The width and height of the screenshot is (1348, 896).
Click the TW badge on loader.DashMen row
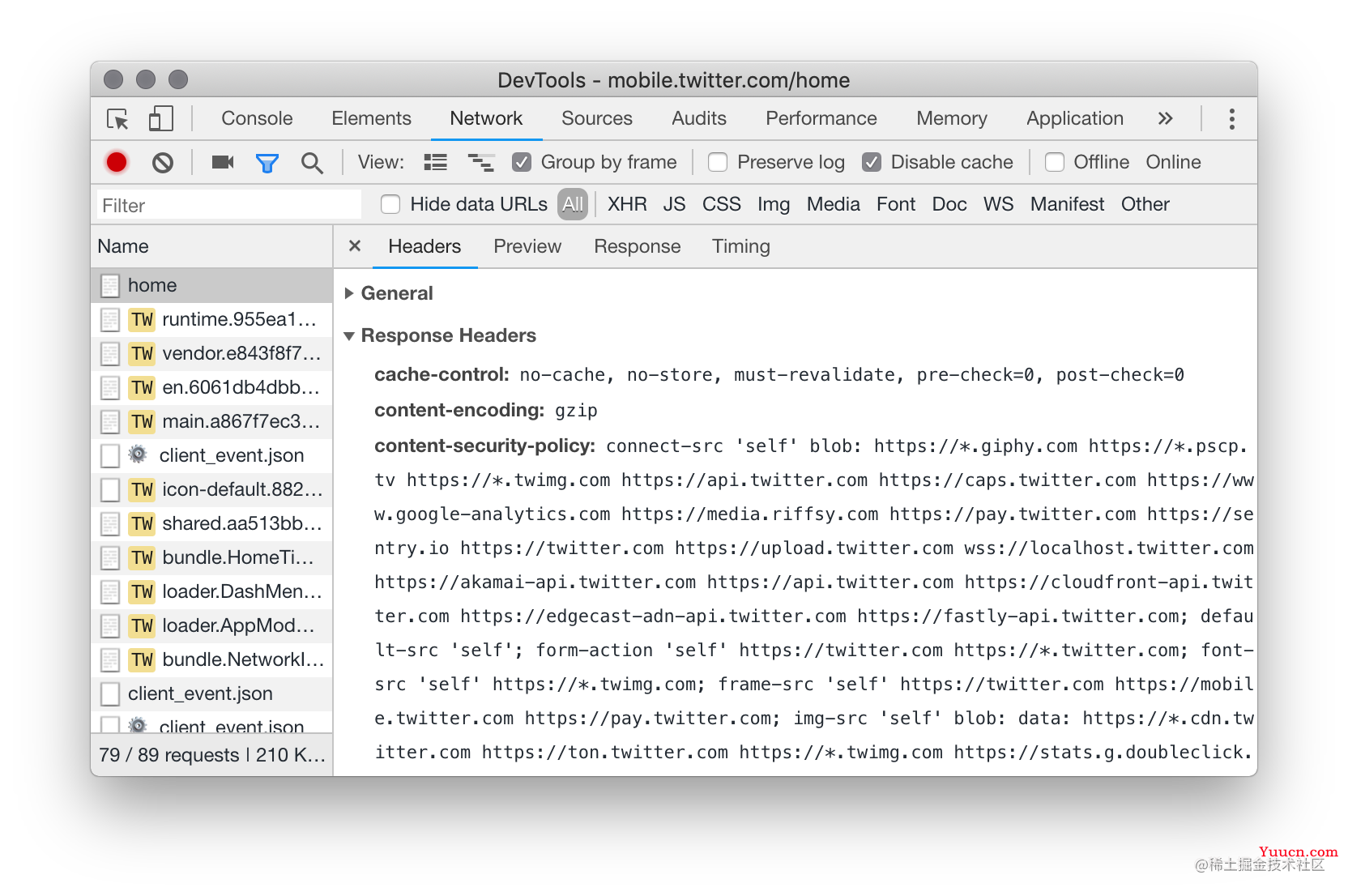[x=142, y=591]
